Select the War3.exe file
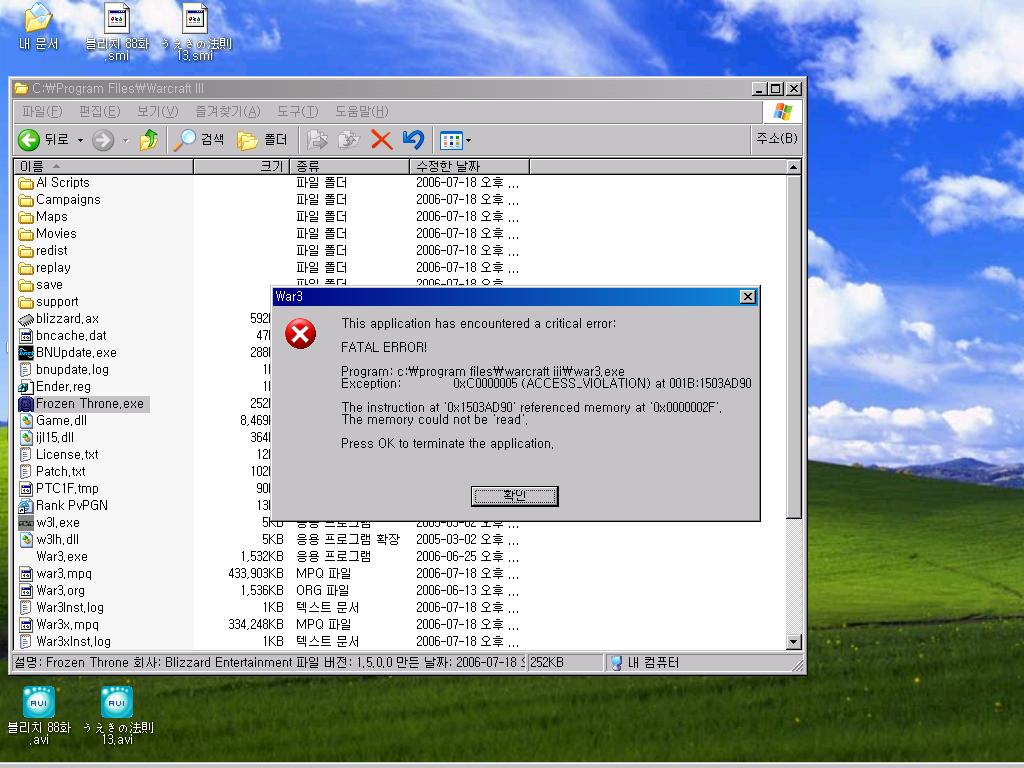The height and width of the screenshot is (768, 1024). (62, 556)
